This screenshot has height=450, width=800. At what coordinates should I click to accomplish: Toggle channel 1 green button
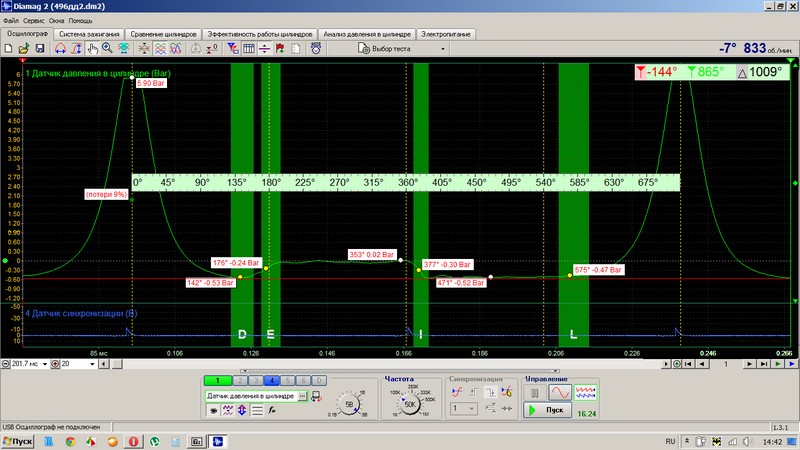point(217,381)
